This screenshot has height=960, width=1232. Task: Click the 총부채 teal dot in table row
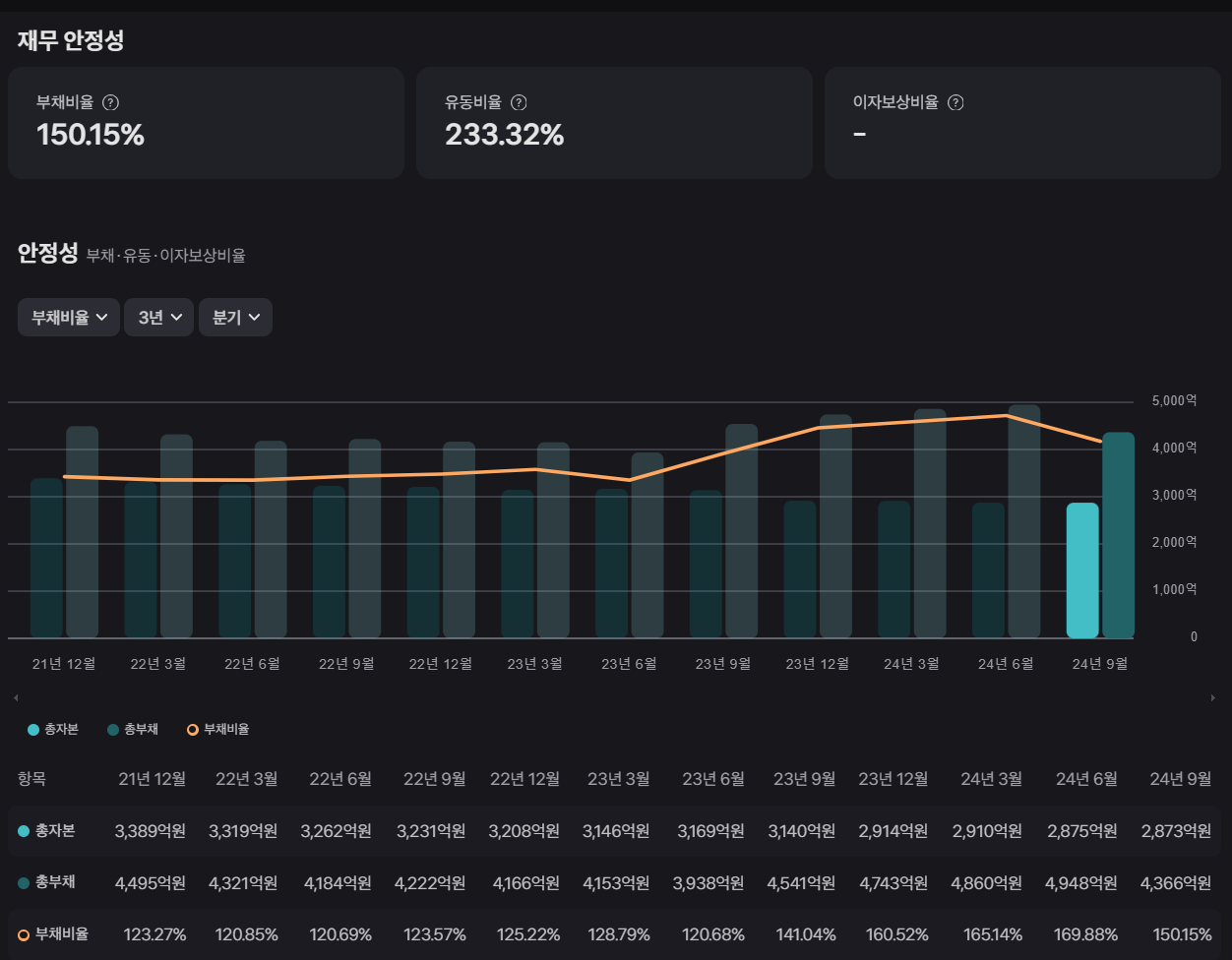click(24, 883)
